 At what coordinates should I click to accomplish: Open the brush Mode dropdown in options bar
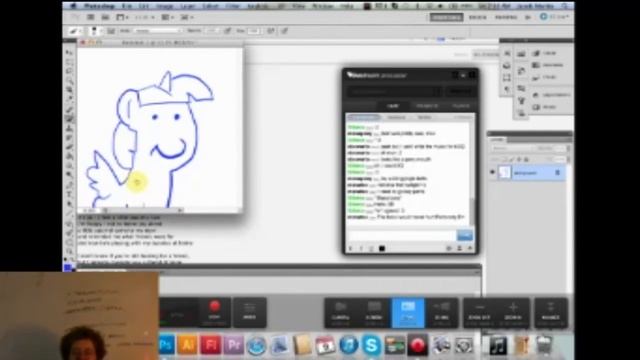[x=157, y=31]
